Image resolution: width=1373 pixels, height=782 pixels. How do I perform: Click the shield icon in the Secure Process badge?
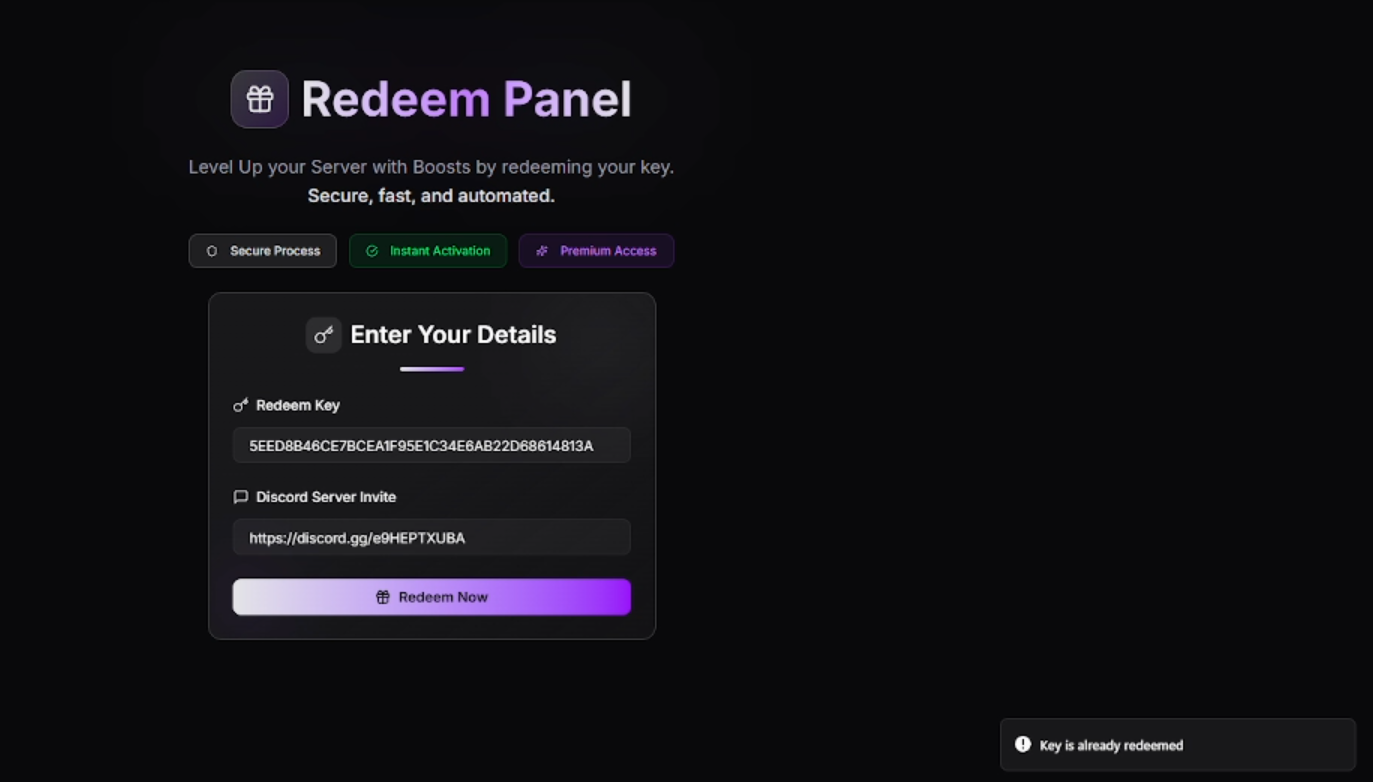coord(211,251)
